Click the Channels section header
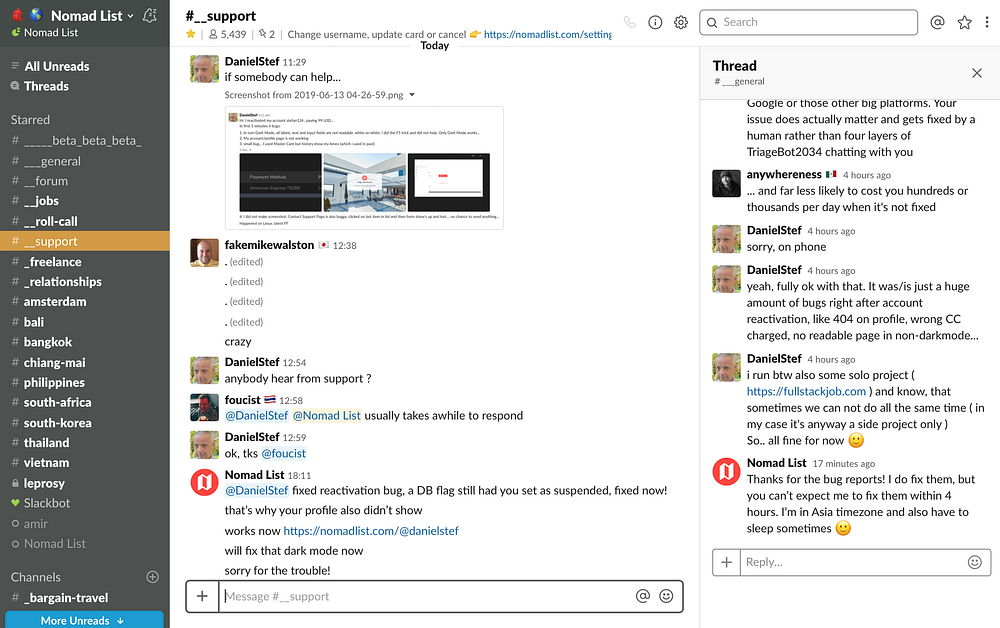This screenshot has height=628, width=1000. [x=36, y=577]
